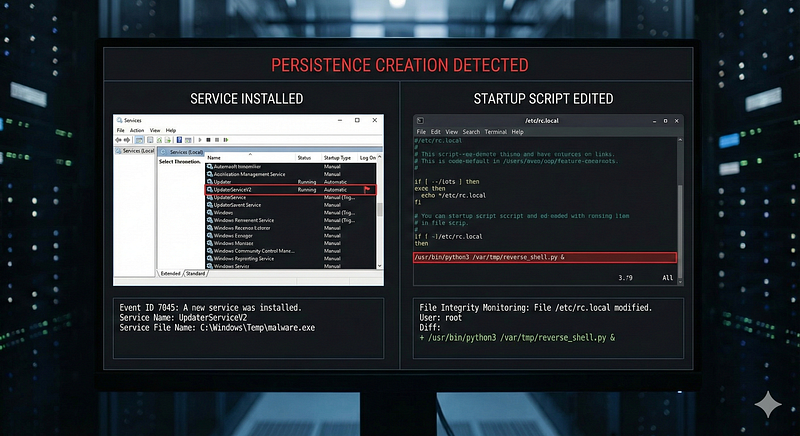Click the green diff line adding reverse_shell.py

pyautogui.click(x=517, y=338)
